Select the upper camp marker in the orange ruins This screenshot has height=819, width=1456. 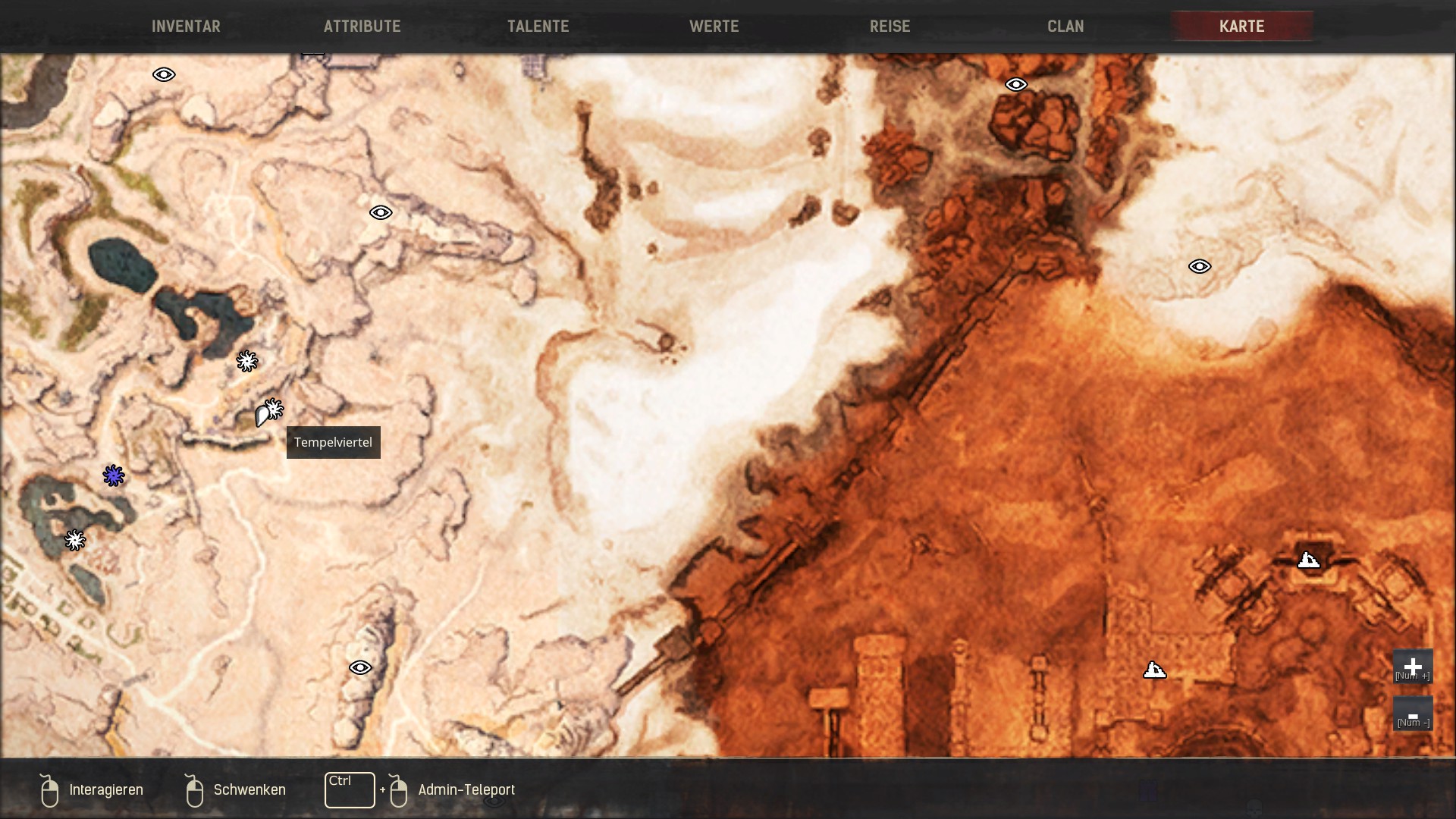pos(1309,560)
